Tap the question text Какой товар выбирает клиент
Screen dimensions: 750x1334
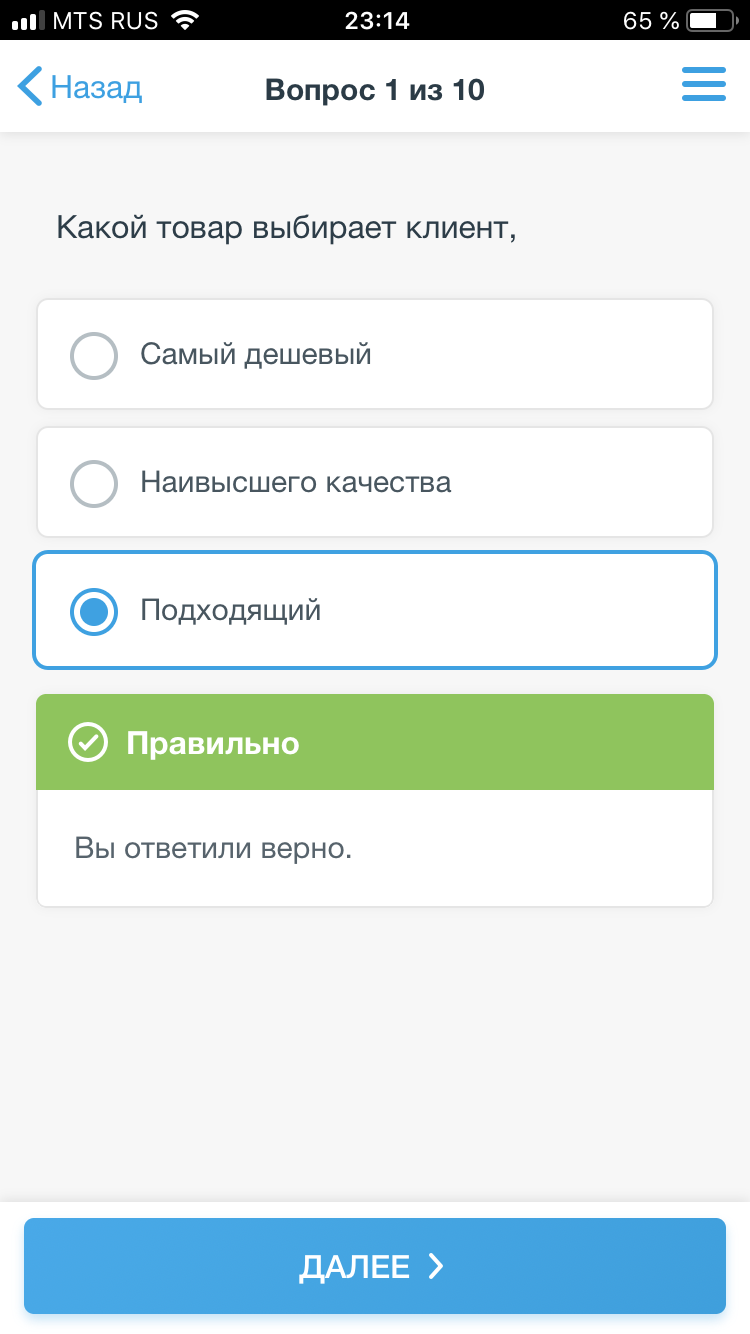[286, 228]
